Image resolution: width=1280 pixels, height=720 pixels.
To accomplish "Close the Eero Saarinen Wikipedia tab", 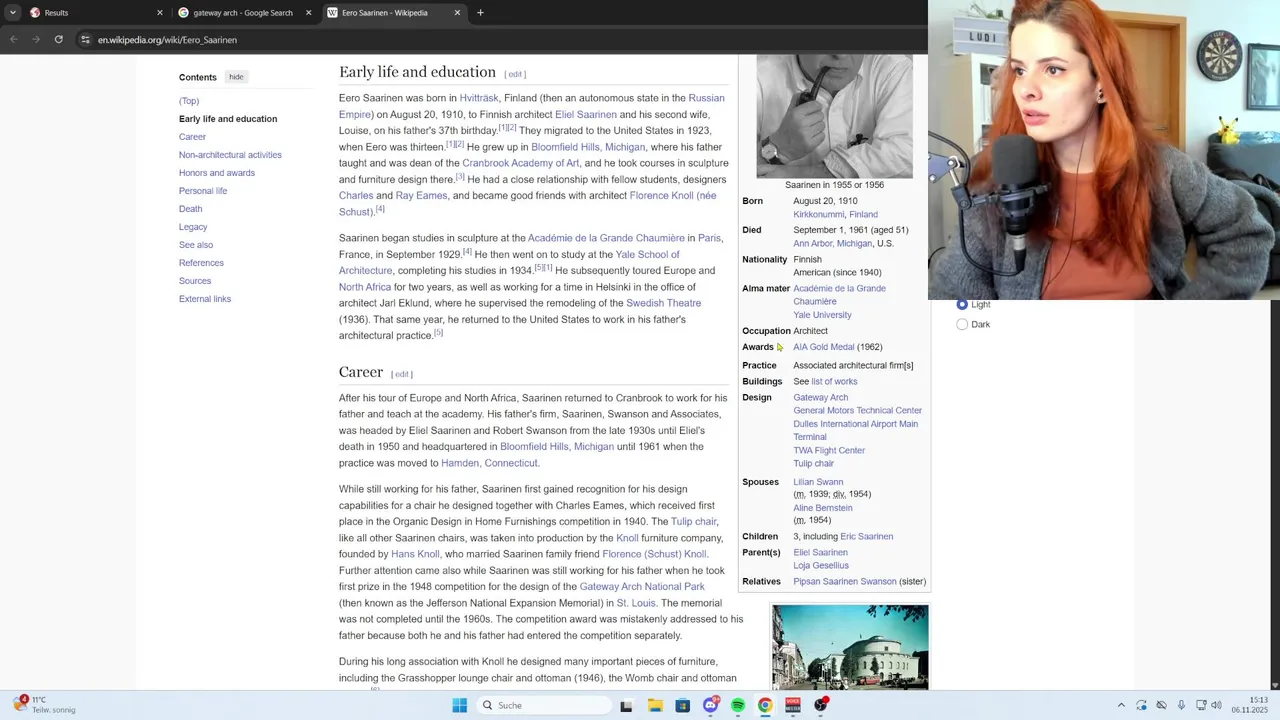I will tap(457, 13).
